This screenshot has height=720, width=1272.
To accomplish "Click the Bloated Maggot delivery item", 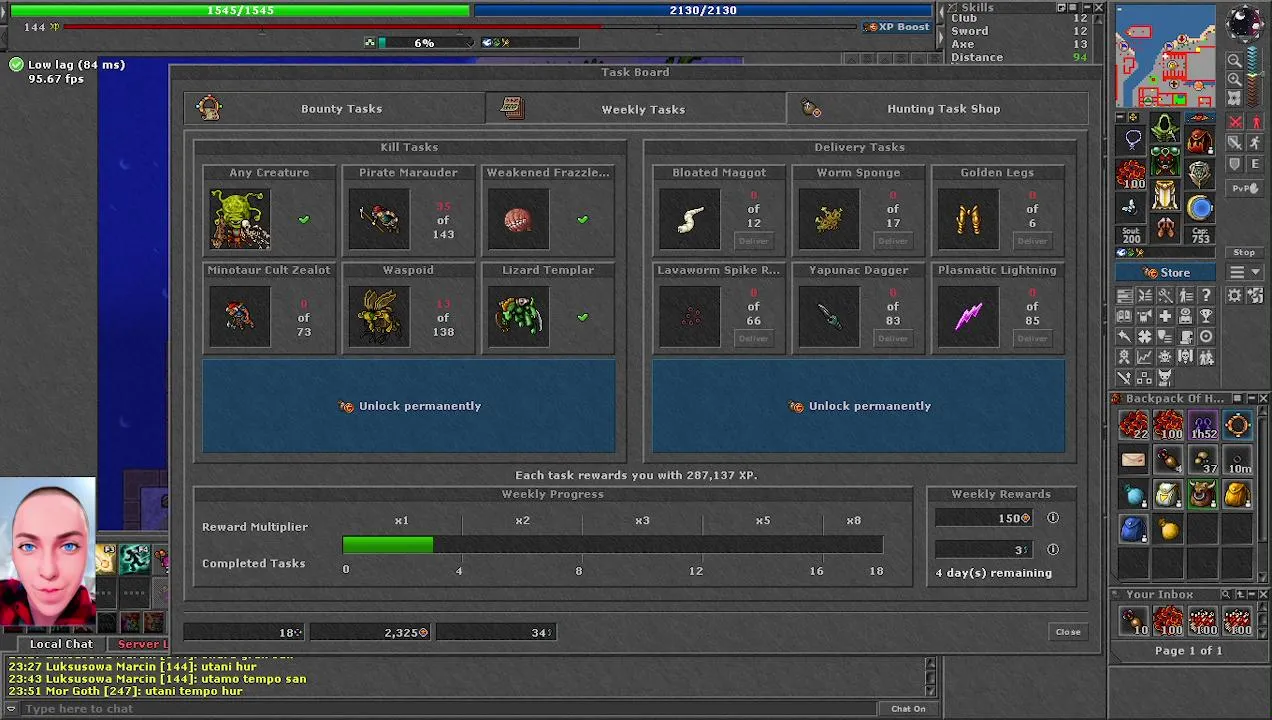I will 689,219.
